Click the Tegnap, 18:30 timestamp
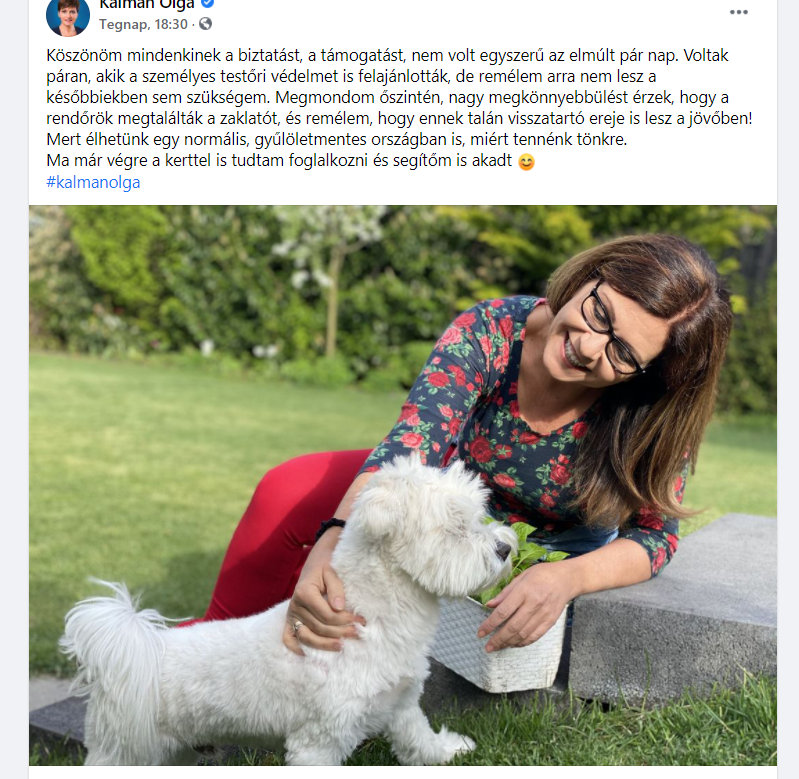 (x=143, y=24)
